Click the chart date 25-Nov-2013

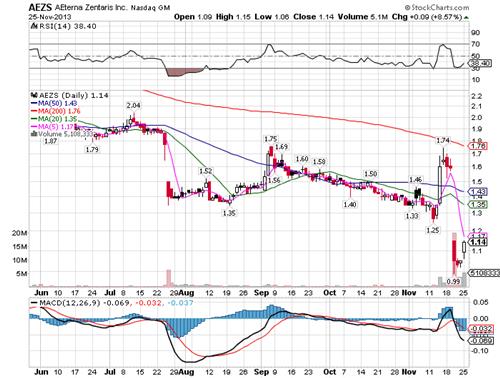click(x=50, y=16)
